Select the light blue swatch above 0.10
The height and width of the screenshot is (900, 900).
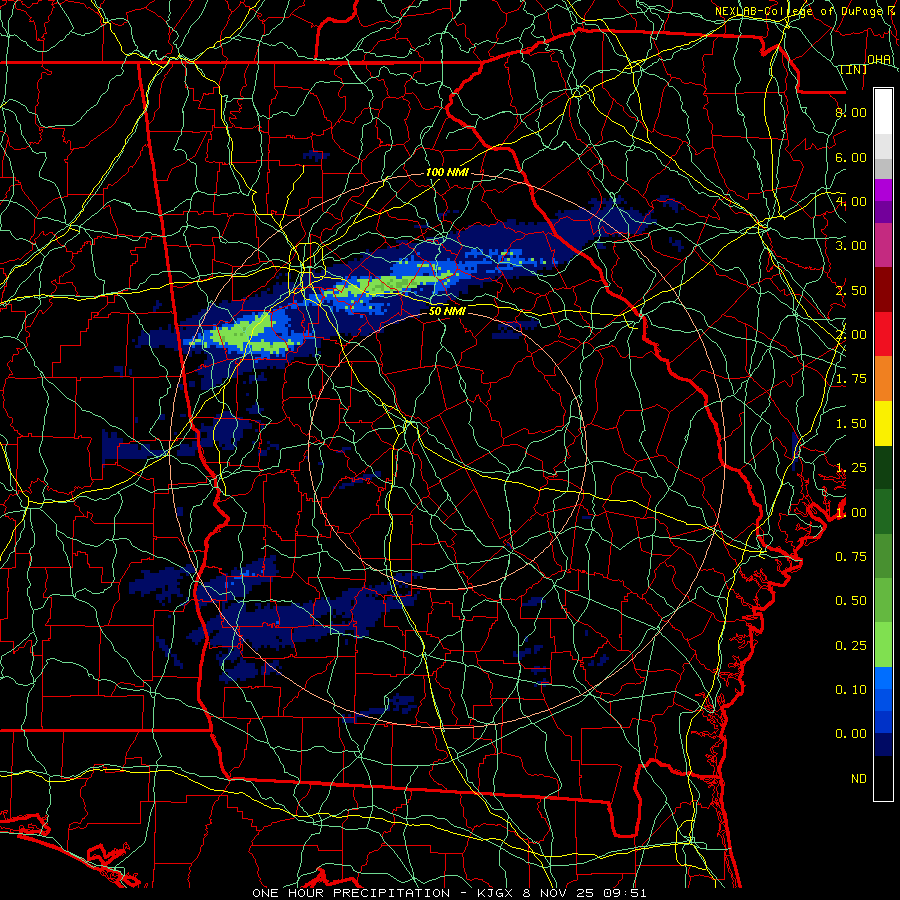[883, 678]
